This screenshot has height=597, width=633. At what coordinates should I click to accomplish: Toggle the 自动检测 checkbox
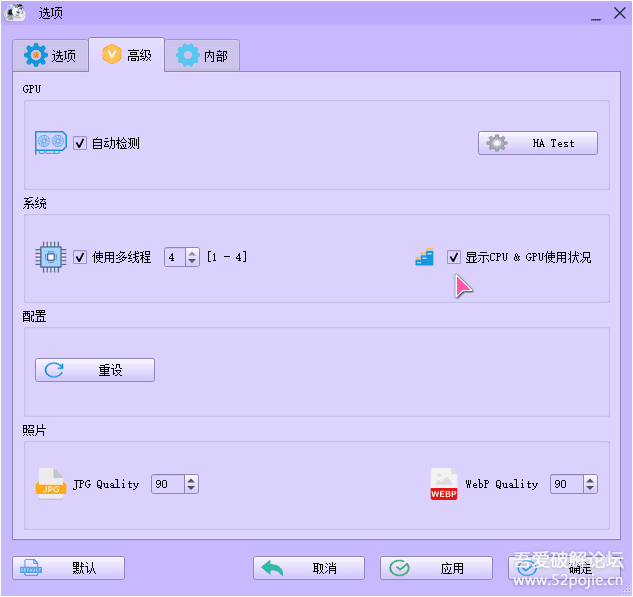(80, 143)
